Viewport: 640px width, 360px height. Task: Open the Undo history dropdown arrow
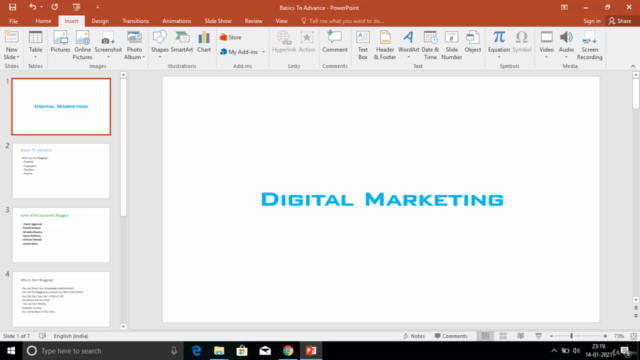[x=41, y=7]
